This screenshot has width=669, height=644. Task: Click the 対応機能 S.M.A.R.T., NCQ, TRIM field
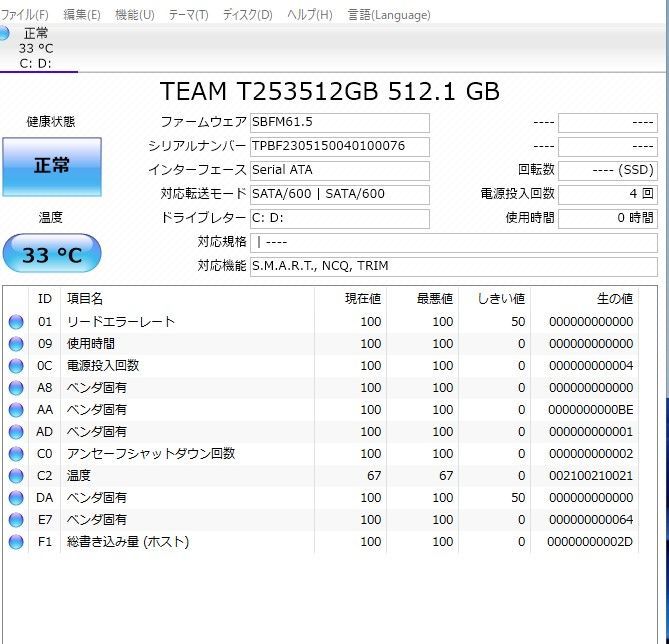(x=454, y=267)
